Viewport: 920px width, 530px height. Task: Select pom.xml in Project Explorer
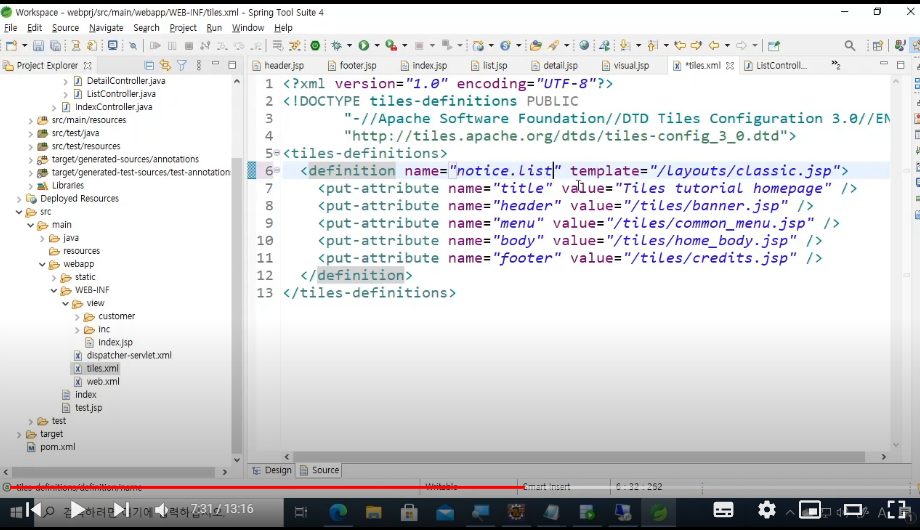[x=58, y=447]
